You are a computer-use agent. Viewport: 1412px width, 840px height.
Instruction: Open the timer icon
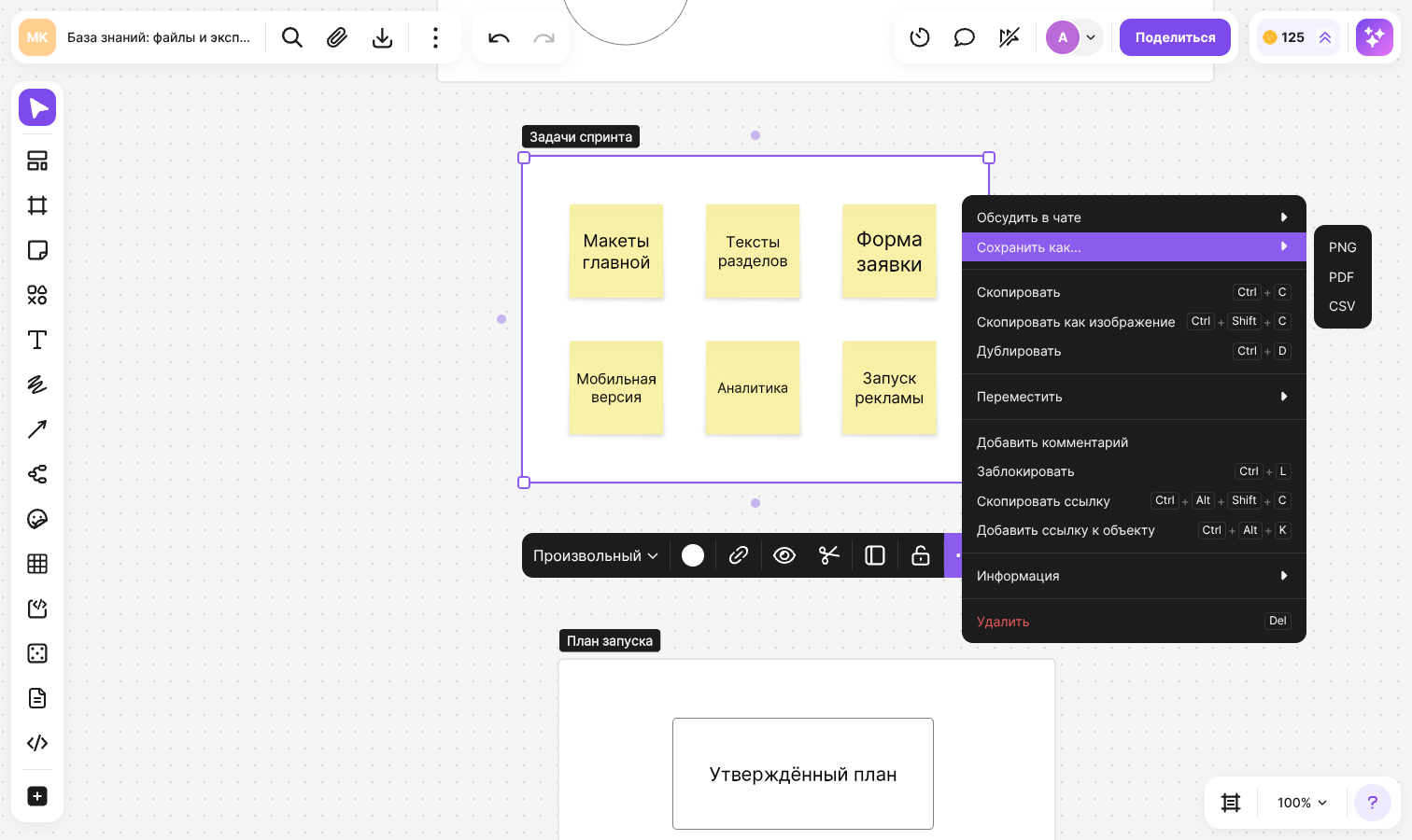(x=920, y=37)
